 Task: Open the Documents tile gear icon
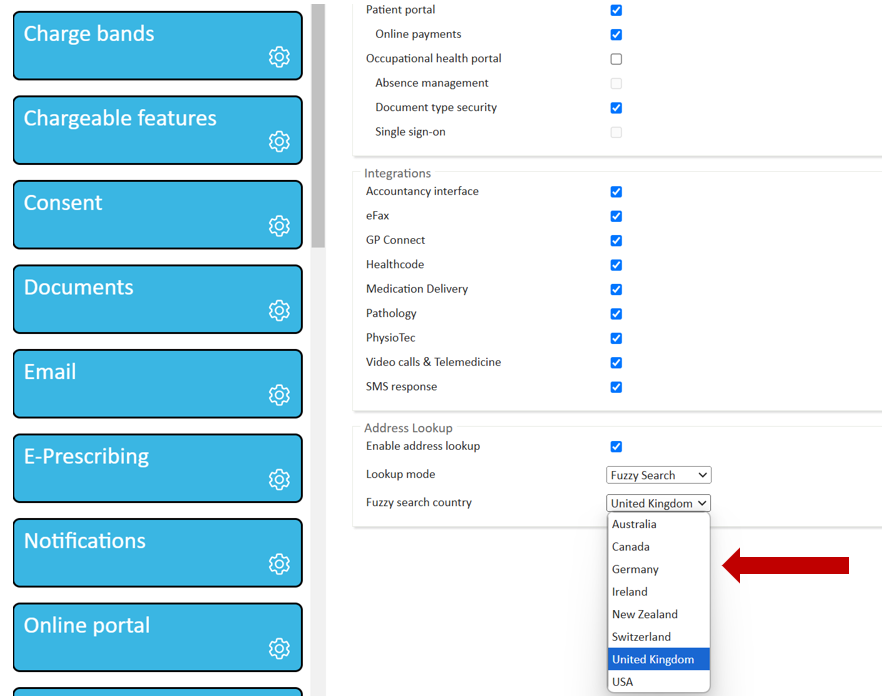pos(279,310)
